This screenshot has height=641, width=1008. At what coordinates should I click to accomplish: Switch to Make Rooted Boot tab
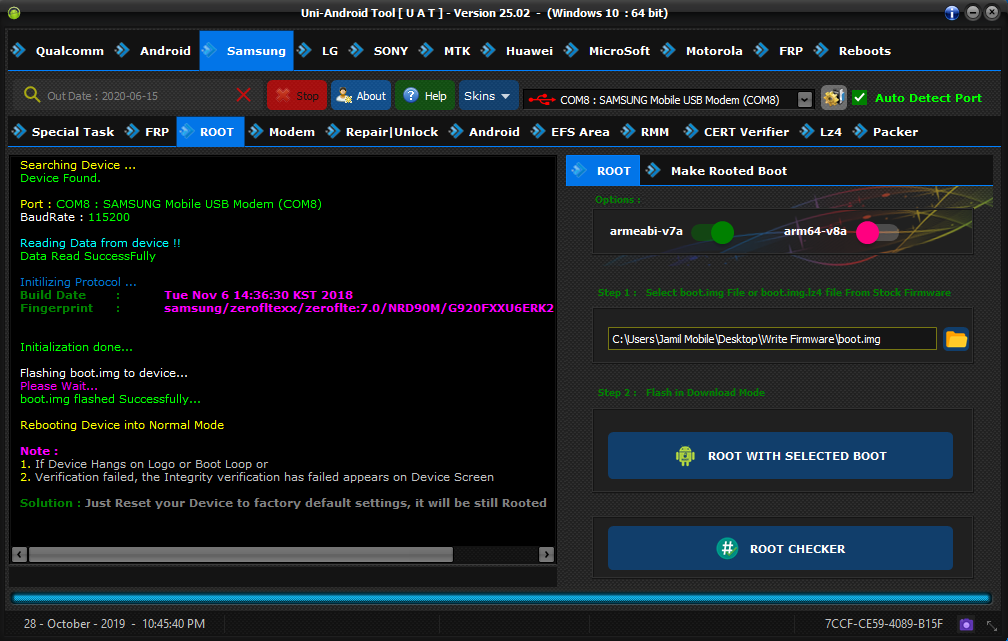(x=717, y=171)
